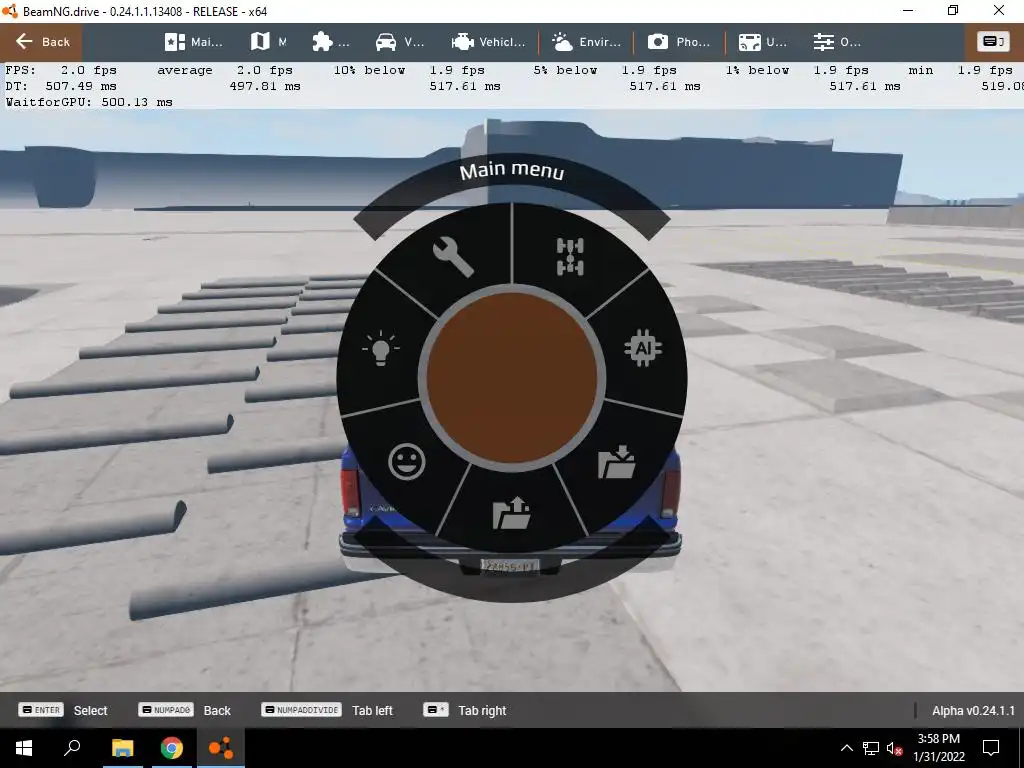Screen dimensions: 1024x768
Task: Open the UI apps layout menu item
Action: 762,42
